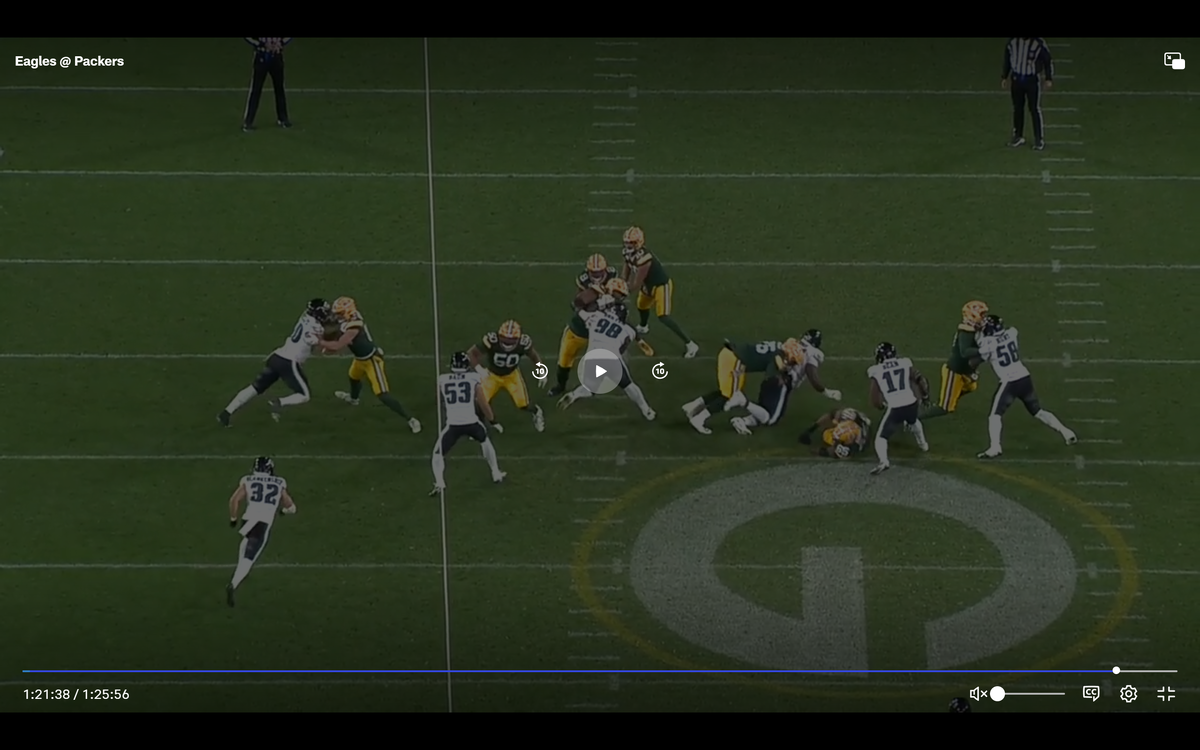
Task: Open the settings gear menu
Action: (x=1128, y=694)
